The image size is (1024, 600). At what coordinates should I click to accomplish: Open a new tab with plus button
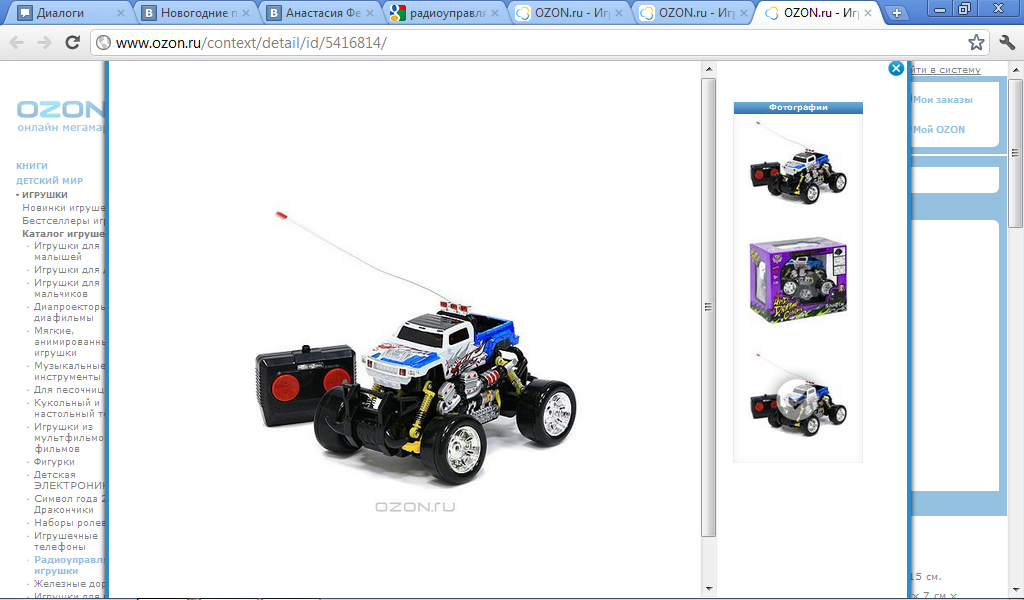pyautogui.click(x=897, y=12)
